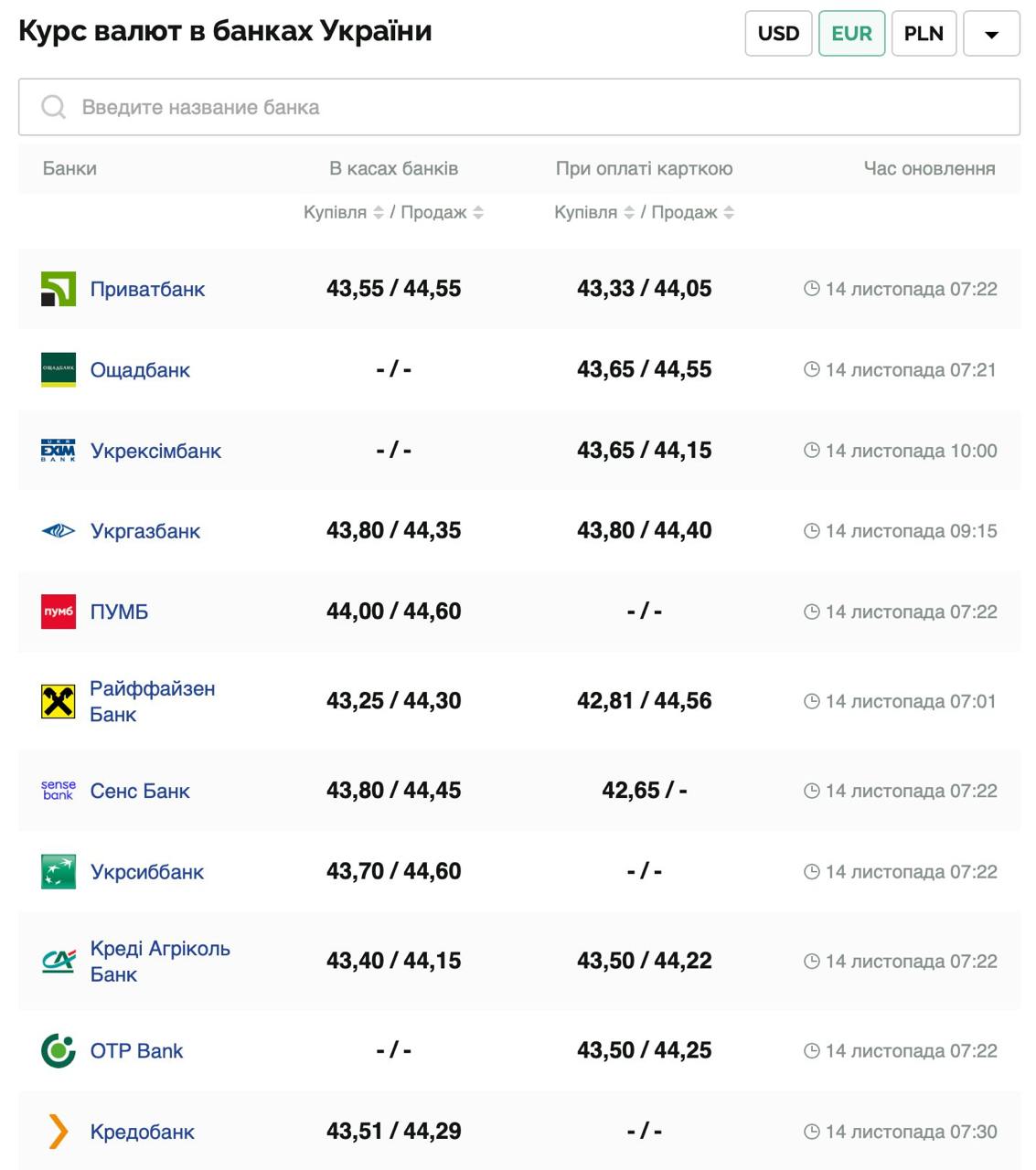
Task: Open the more currencies dropdown arrow
Action: pyautogui.click(x=991, y=34)
